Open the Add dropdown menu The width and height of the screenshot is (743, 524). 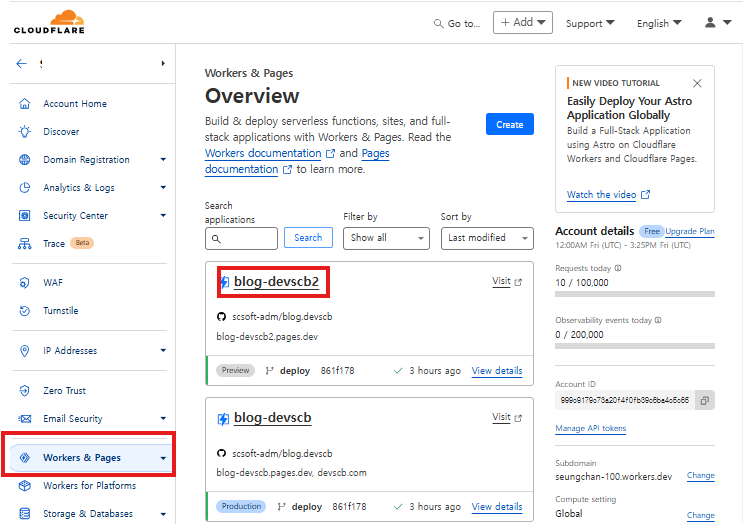[523, 22]
